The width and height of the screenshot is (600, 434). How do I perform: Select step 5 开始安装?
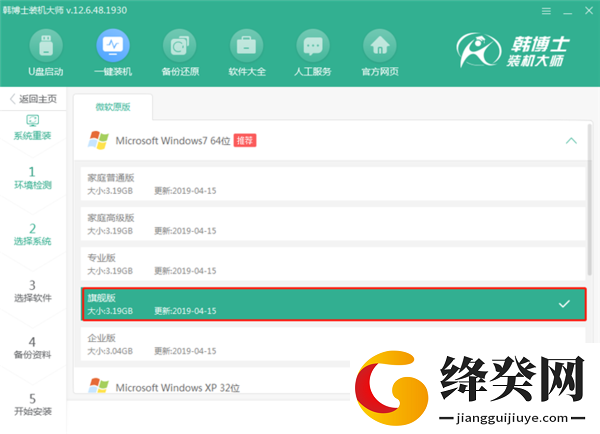pyautogui.click(x=33, y=404)
